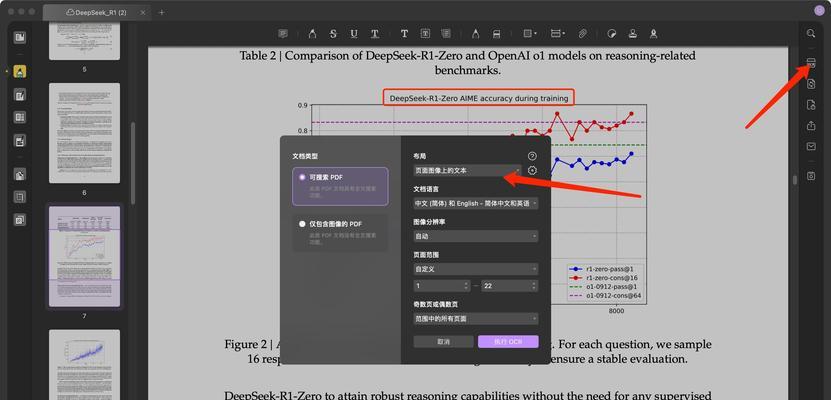This screenshot has height=400, width=831.
Task: Click legend entry 'o1-0912-cons@64'
Action: tap(612, 296)
